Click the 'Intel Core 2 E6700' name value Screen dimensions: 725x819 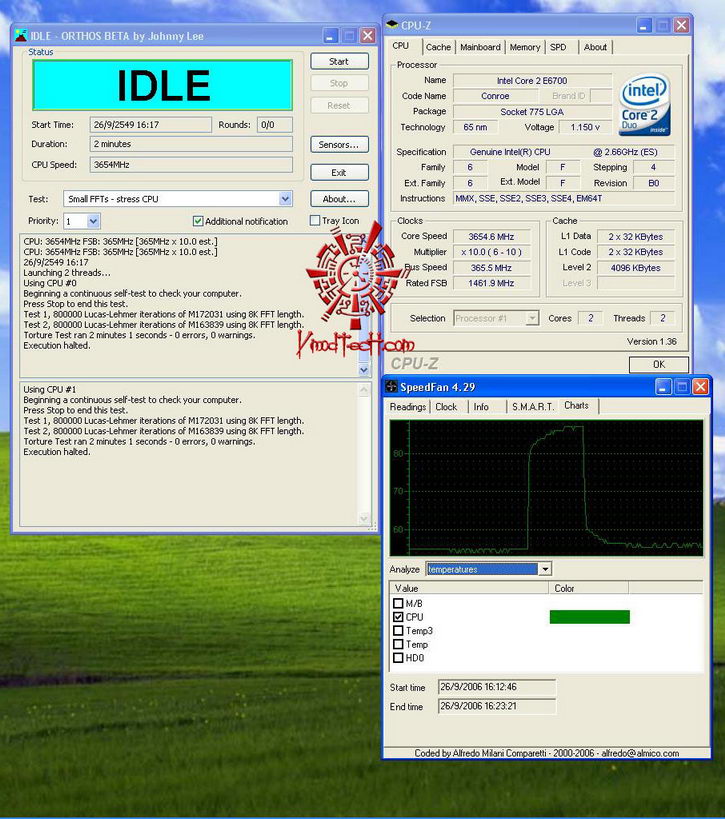[x=532, y=80]
